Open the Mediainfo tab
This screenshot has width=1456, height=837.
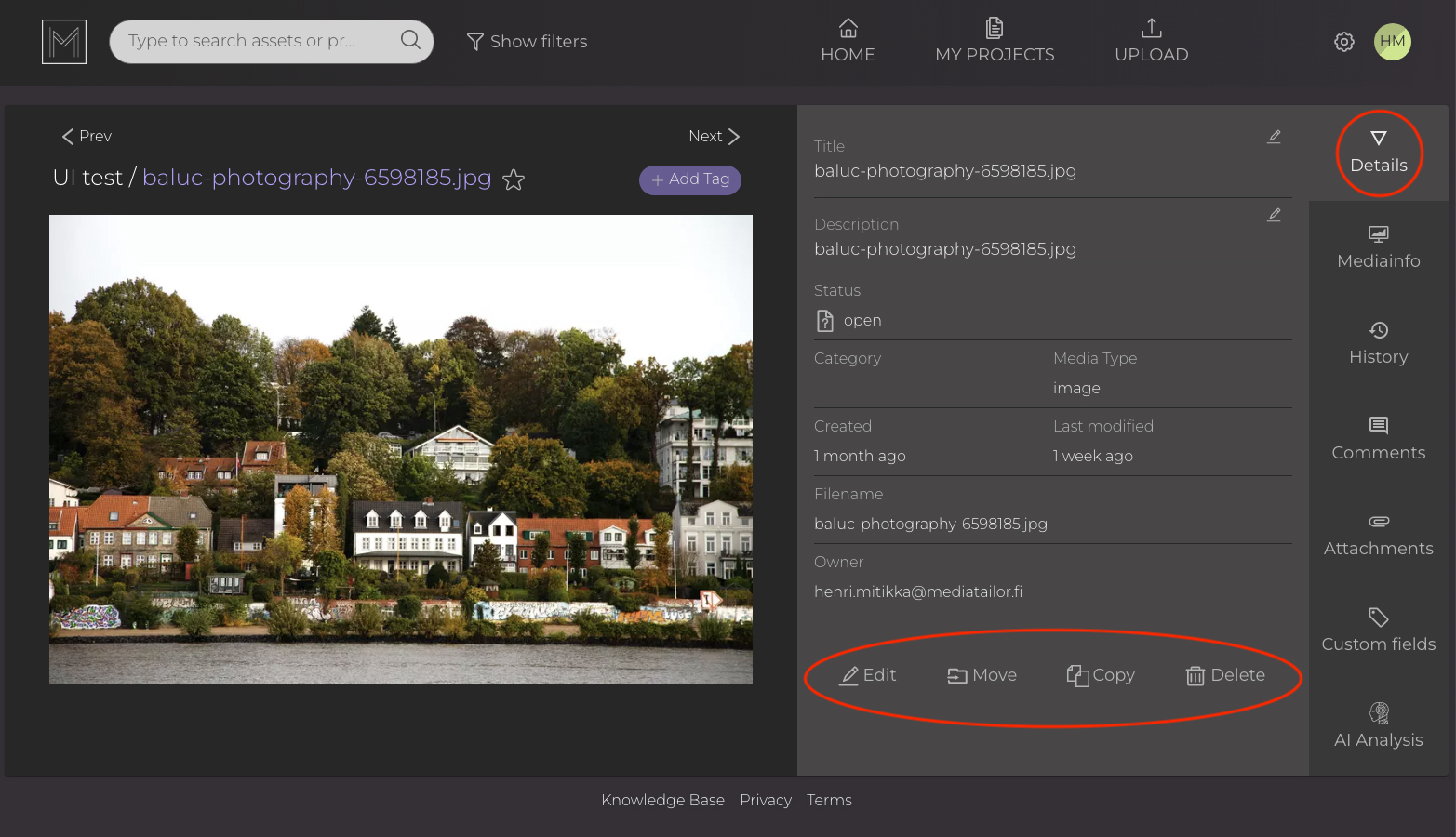1378,247
